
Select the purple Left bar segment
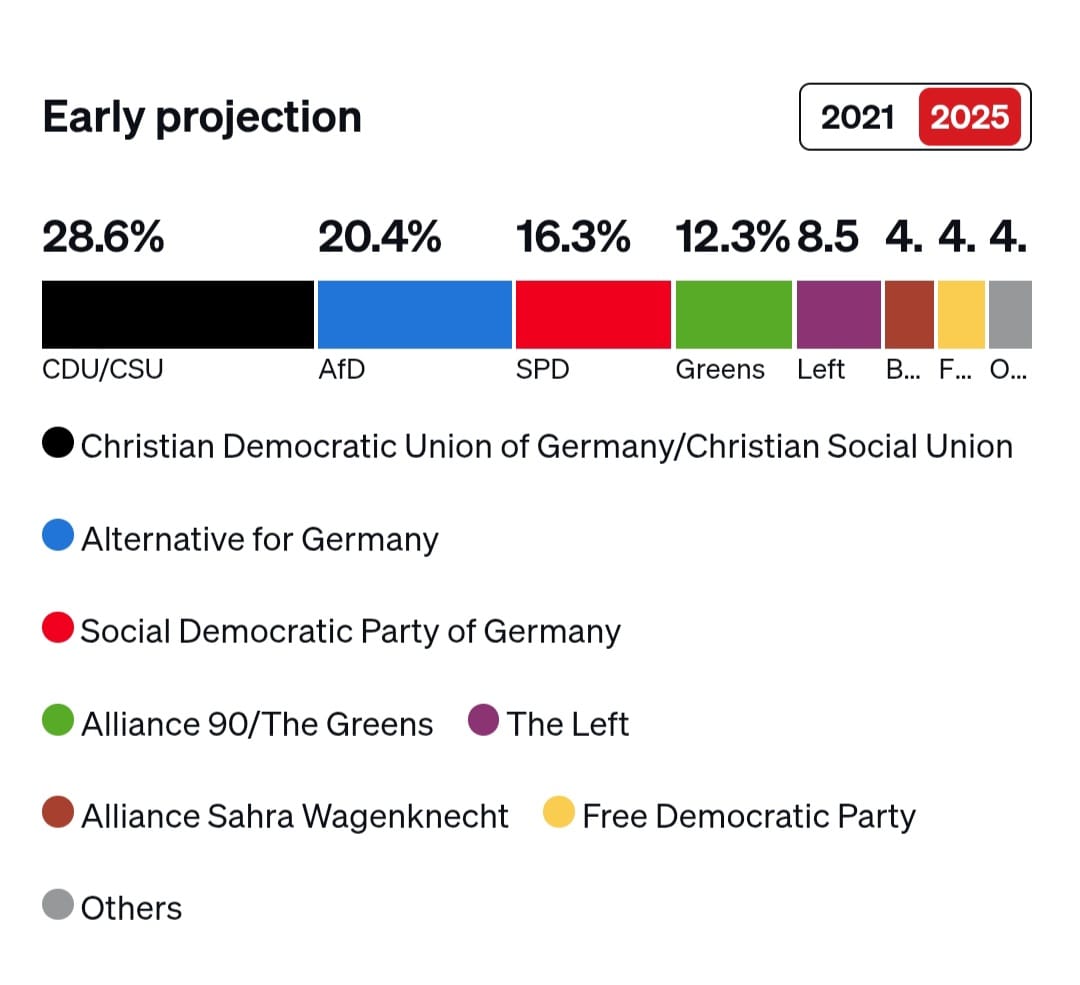(x=838, y=314)
